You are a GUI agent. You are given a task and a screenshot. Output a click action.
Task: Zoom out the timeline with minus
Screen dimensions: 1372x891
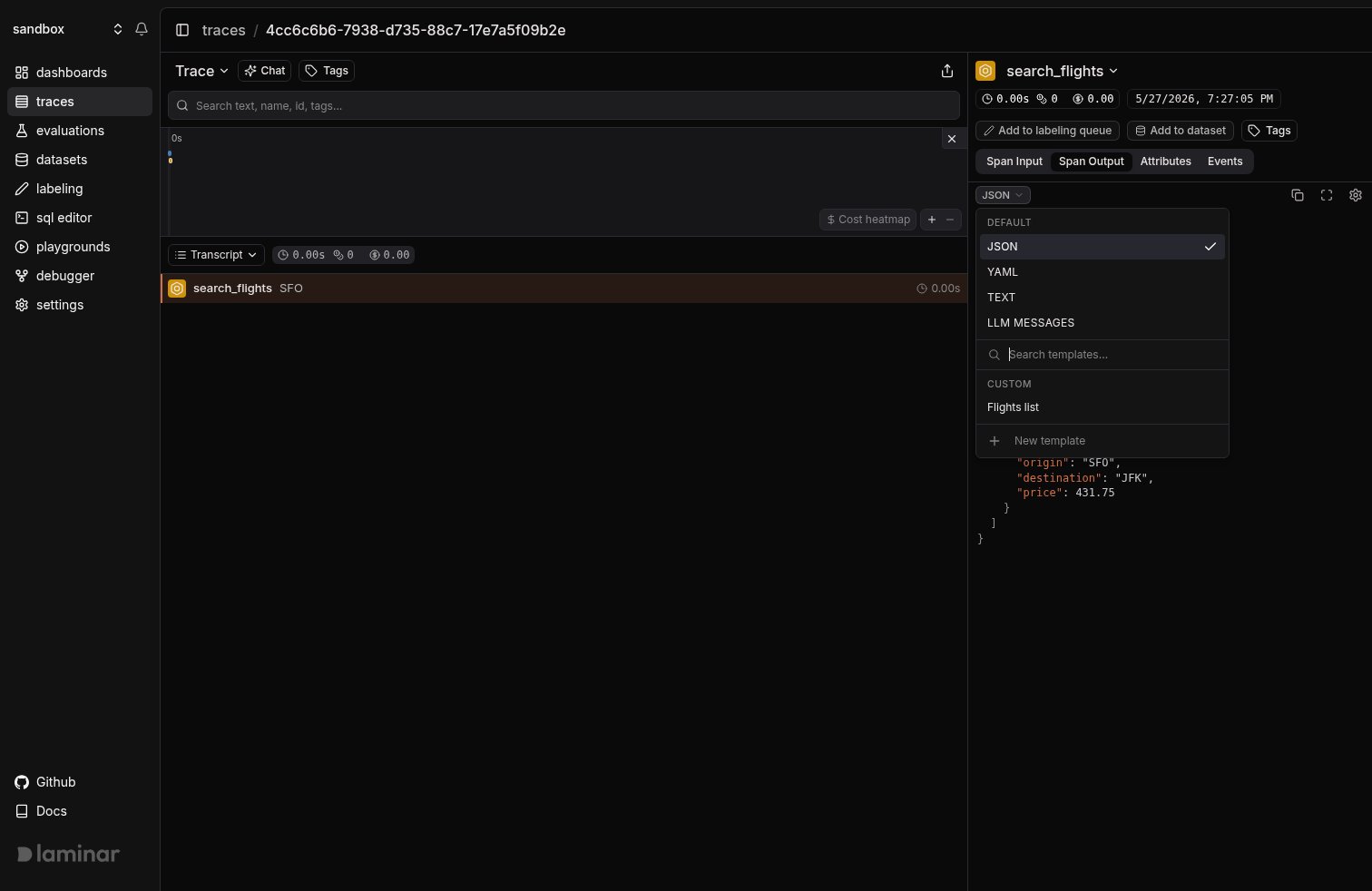(950, 220)
